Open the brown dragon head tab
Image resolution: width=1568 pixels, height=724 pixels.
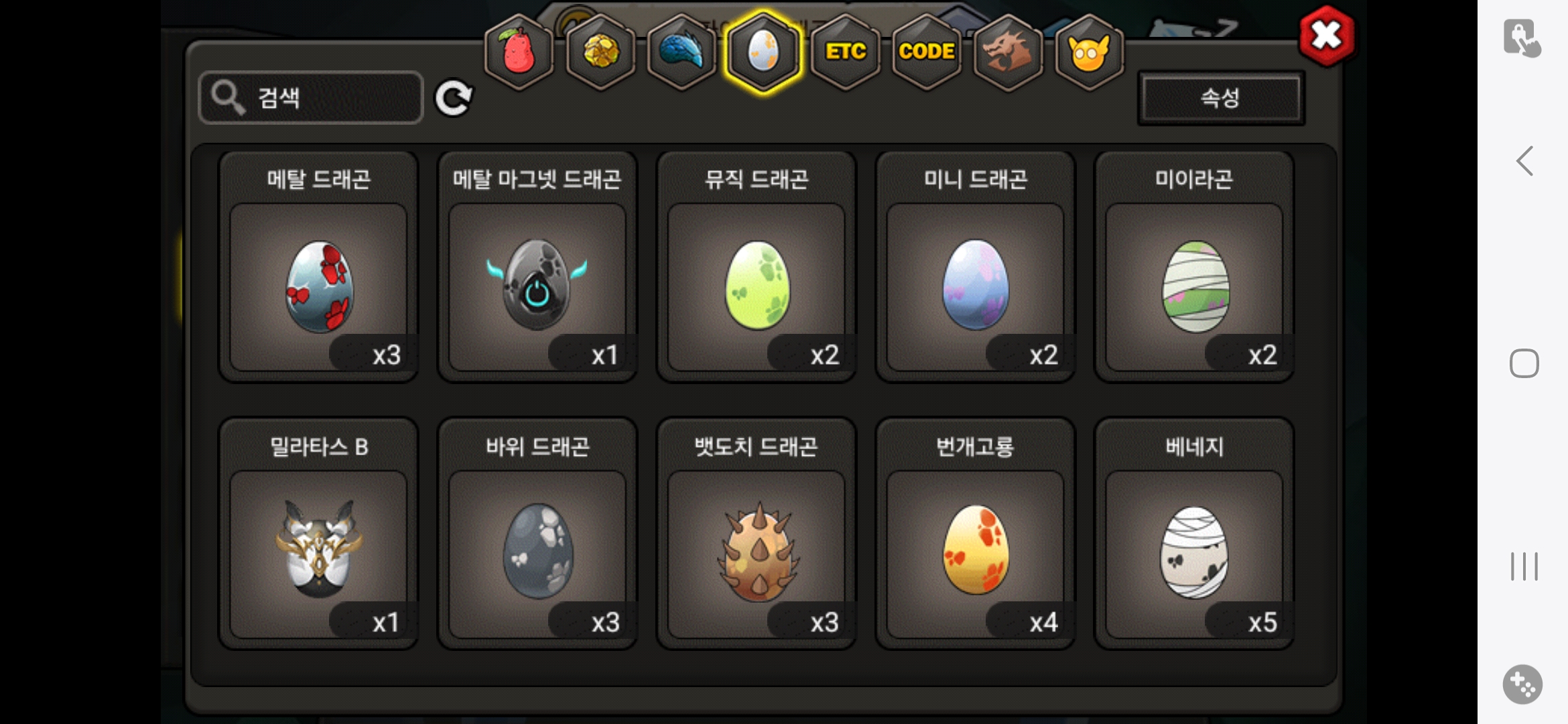tap(1008, 52)
